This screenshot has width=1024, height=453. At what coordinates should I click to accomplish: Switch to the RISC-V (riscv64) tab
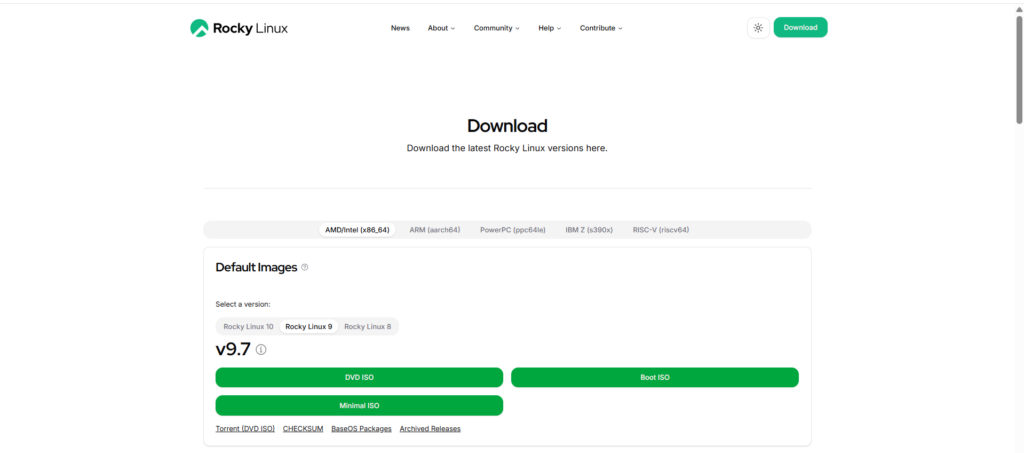point(660,230)
